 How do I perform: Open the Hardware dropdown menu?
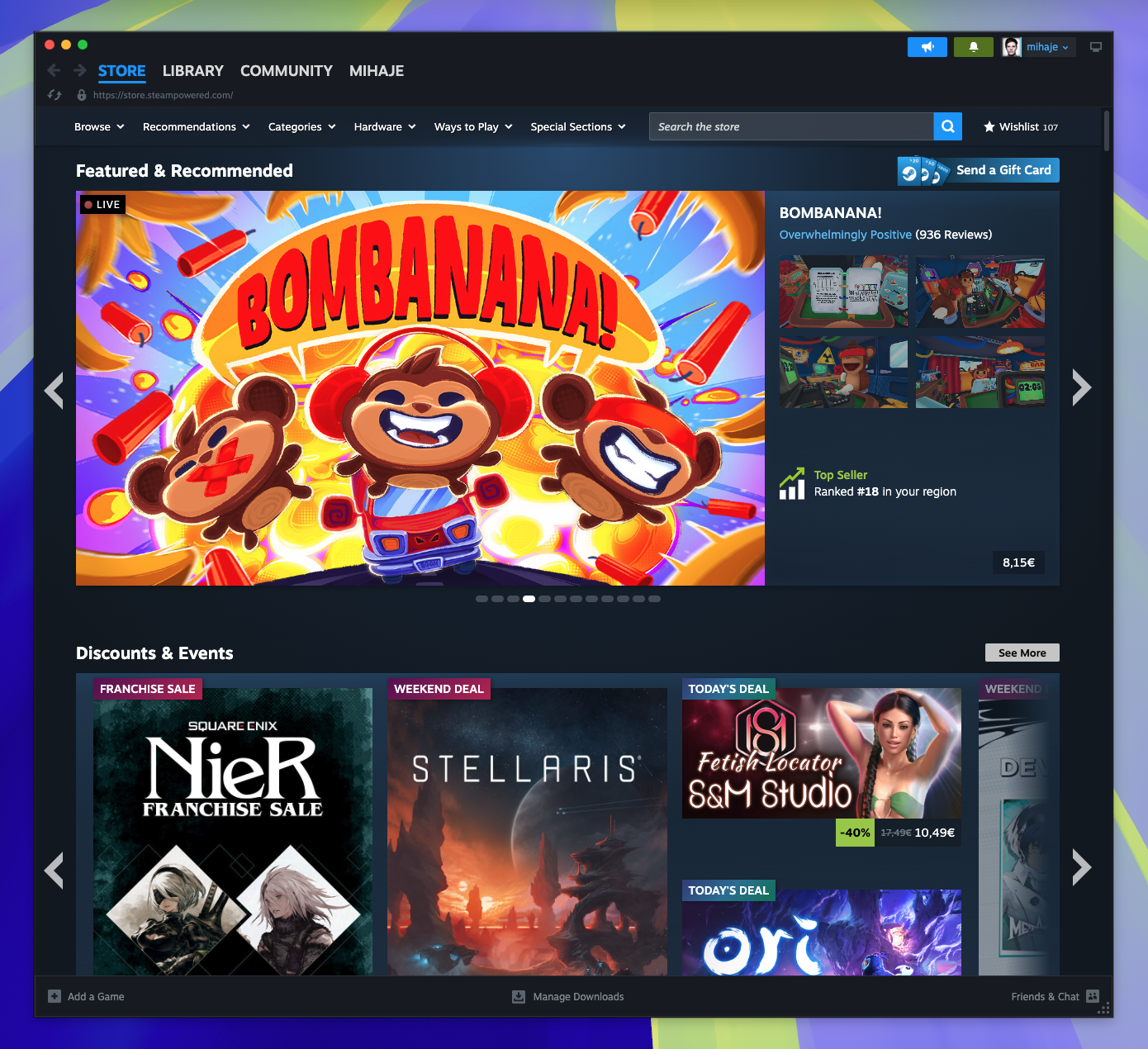[x=385, y=126]
